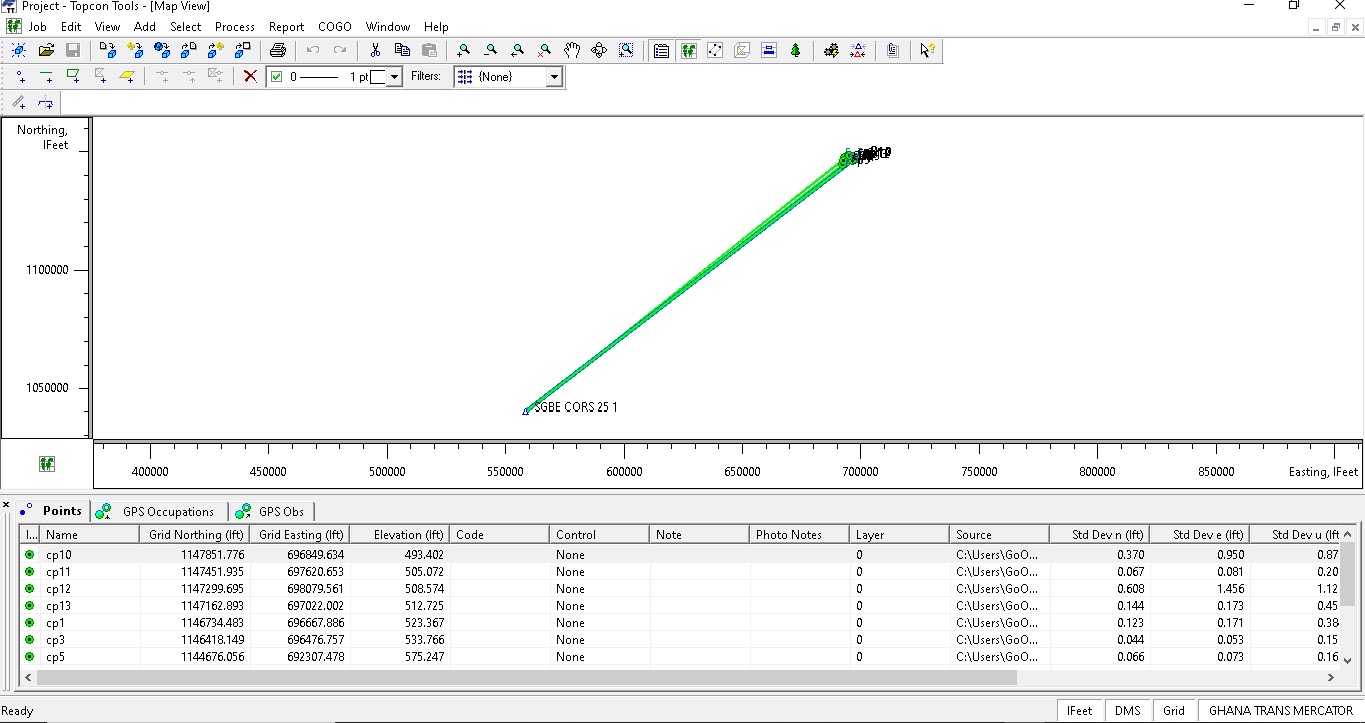Select the Zoom Out magnifier tool
Screen dimensions: 1365x723
490,50
